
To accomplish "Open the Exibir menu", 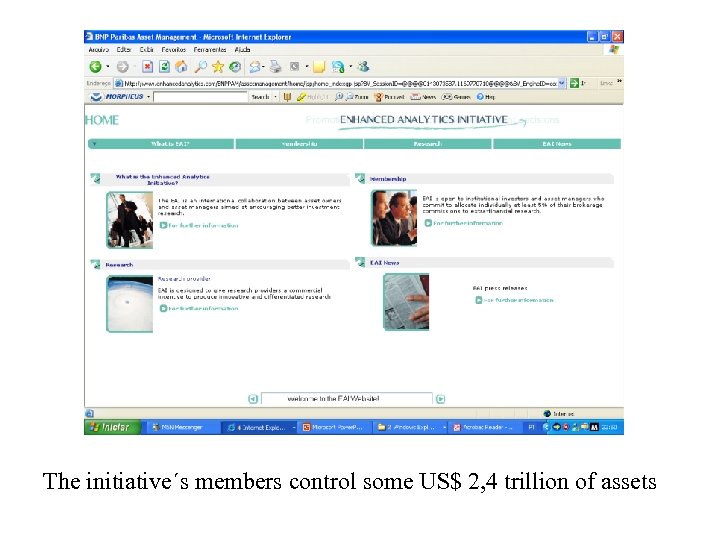I will [146, 50].
